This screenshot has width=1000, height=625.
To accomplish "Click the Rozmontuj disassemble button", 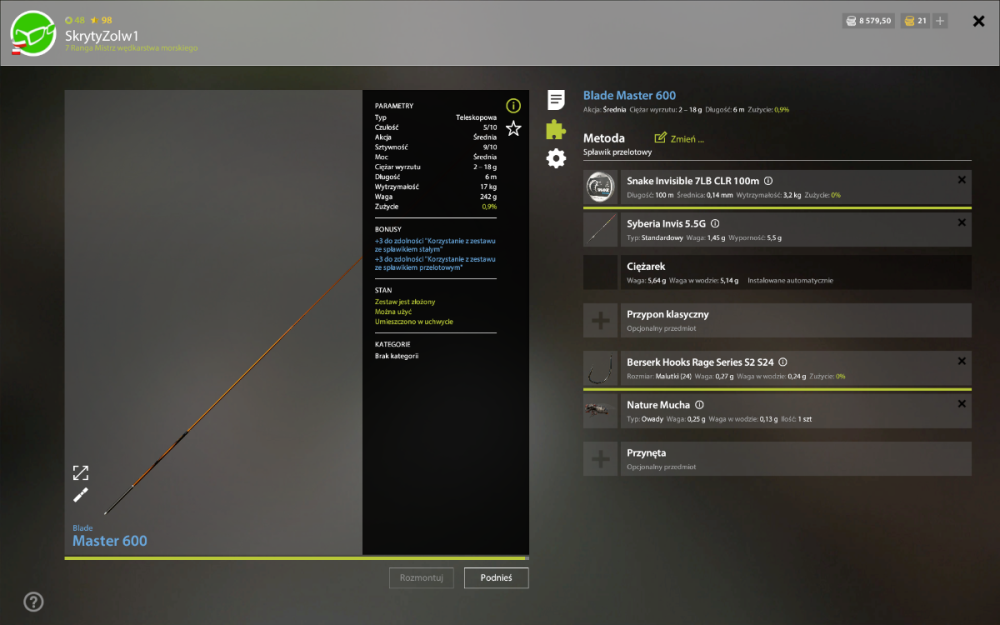I will tap(421, 578).
